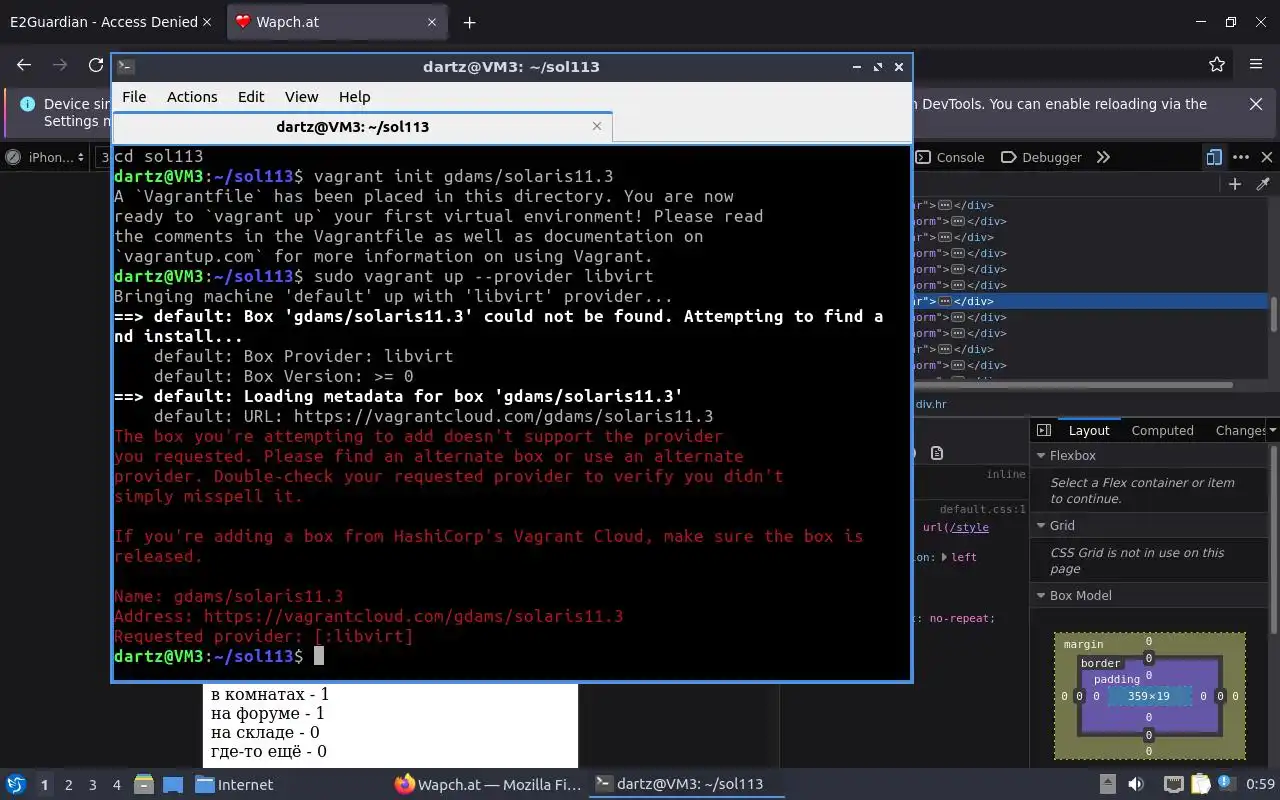Click div.hr breadcrumb
The image size is (1280, 800).
point(931,404)
